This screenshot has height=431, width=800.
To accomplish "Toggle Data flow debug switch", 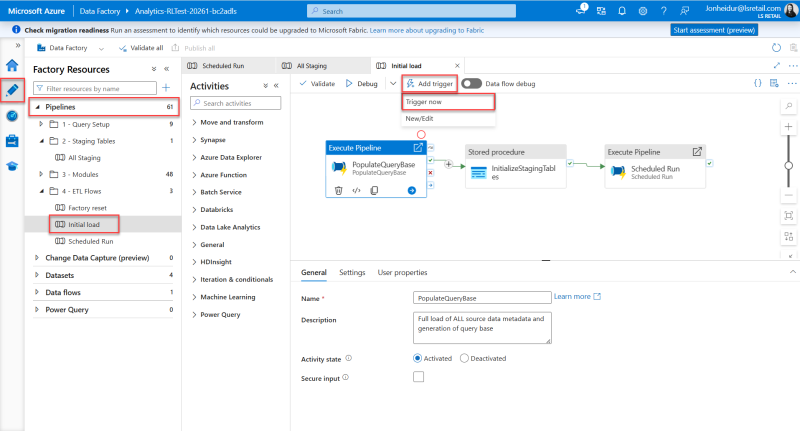I will click(x=471, y=84).
